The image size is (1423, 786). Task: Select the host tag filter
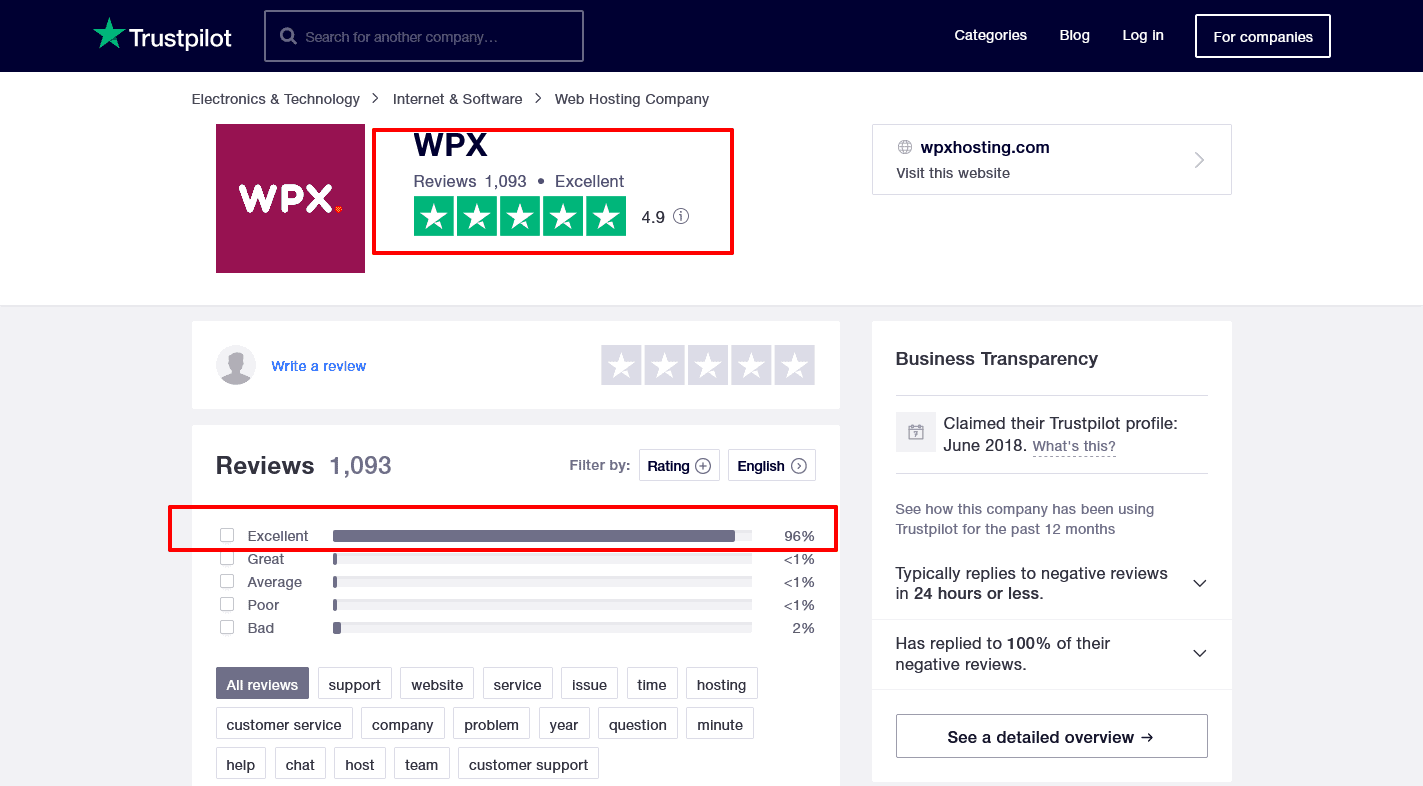(x=360, y=764)
